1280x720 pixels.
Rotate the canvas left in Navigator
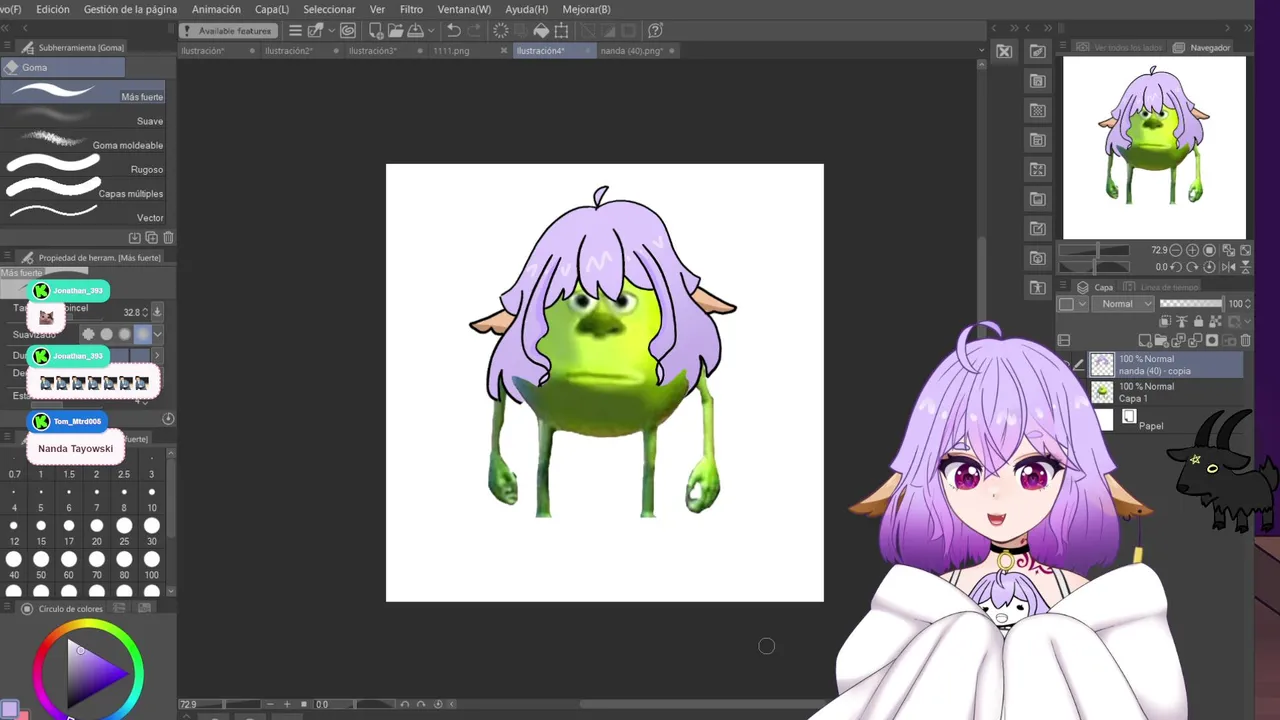1176,267
